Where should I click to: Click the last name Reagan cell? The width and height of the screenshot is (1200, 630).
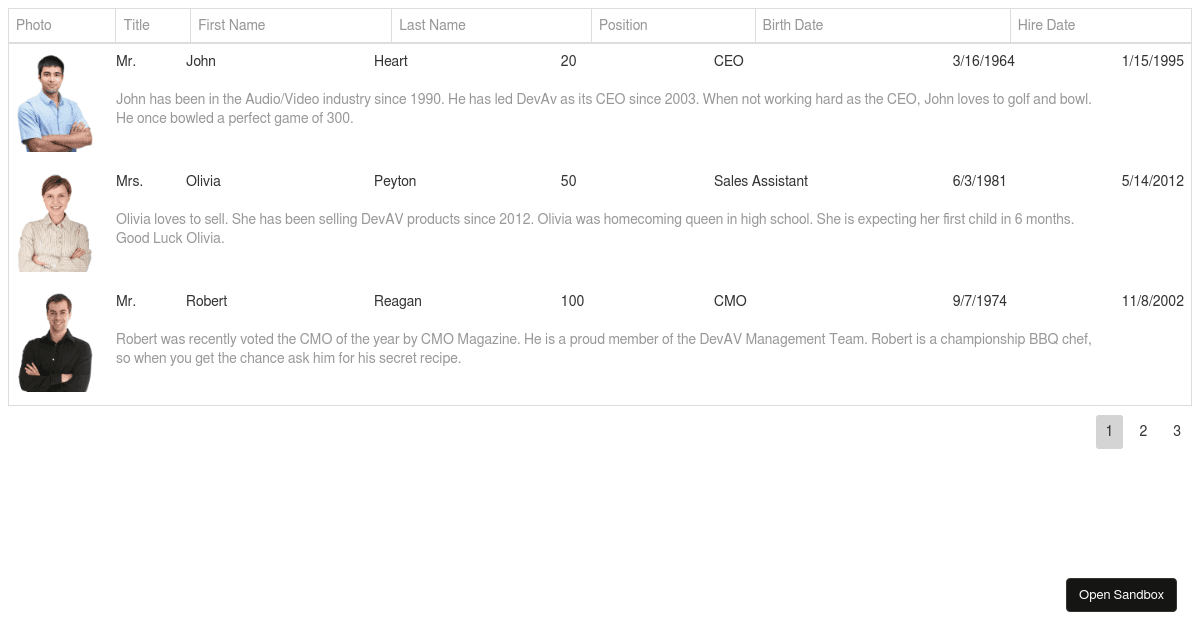point(398,301)
